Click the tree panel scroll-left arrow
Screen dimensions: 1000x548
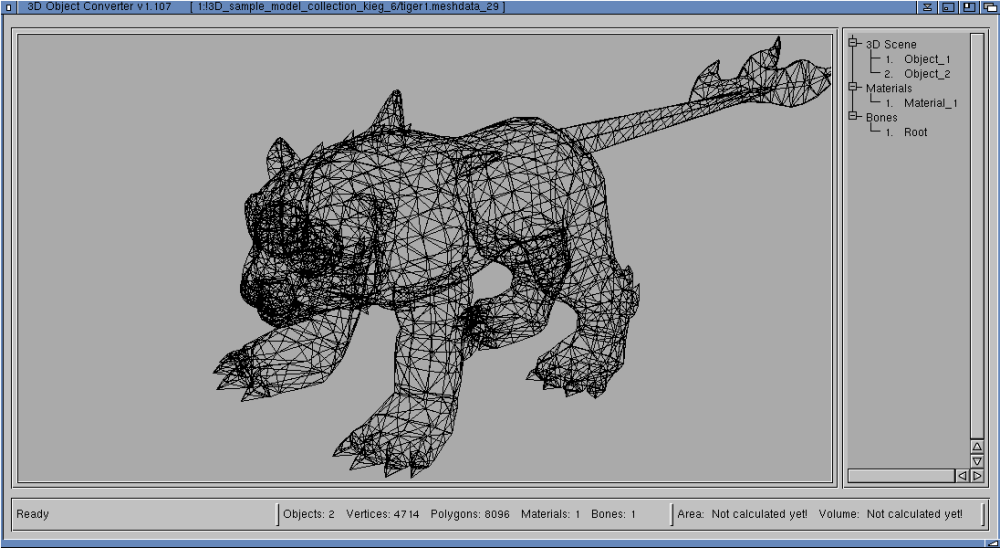pyautogui.click(x=962, y=475)
